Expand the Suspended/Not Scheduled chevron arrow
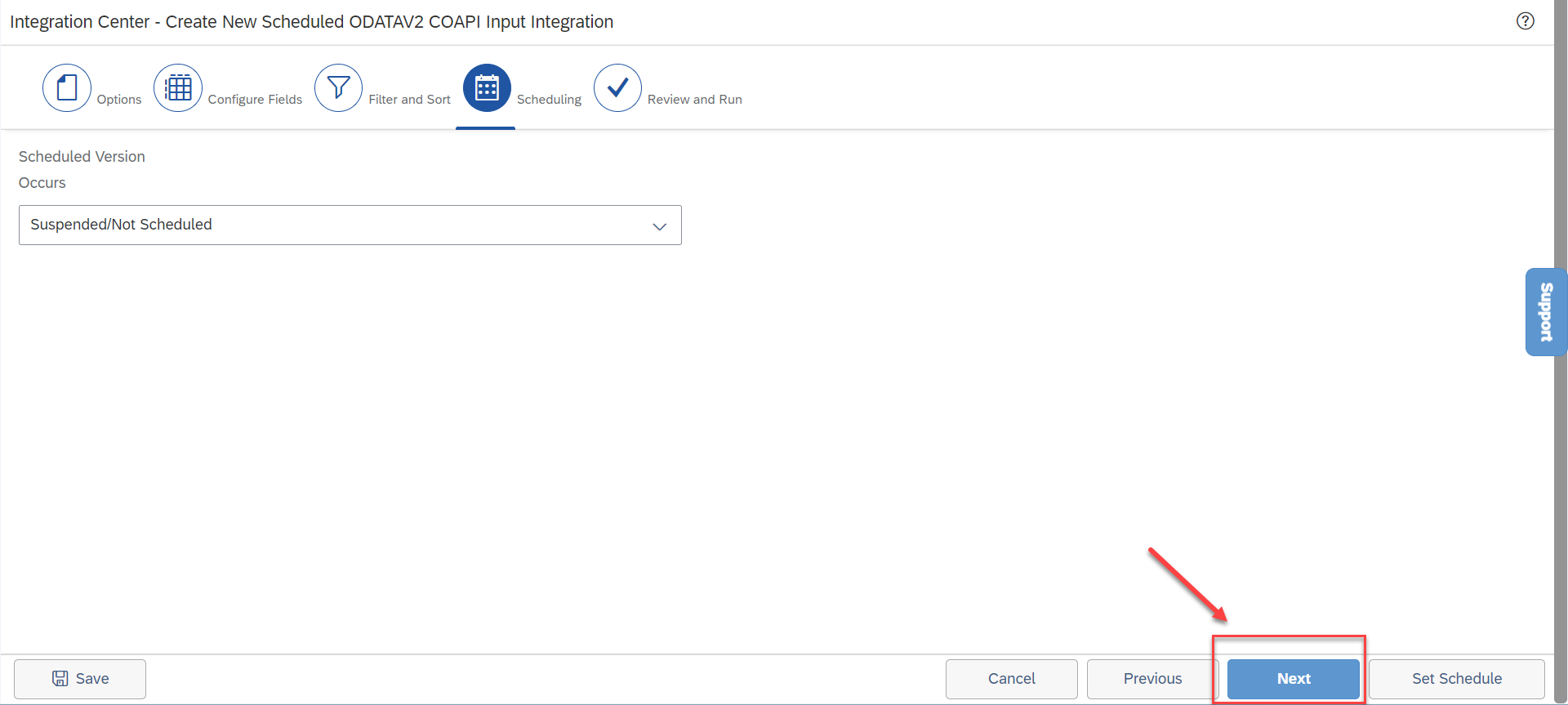 click(660, 226)
